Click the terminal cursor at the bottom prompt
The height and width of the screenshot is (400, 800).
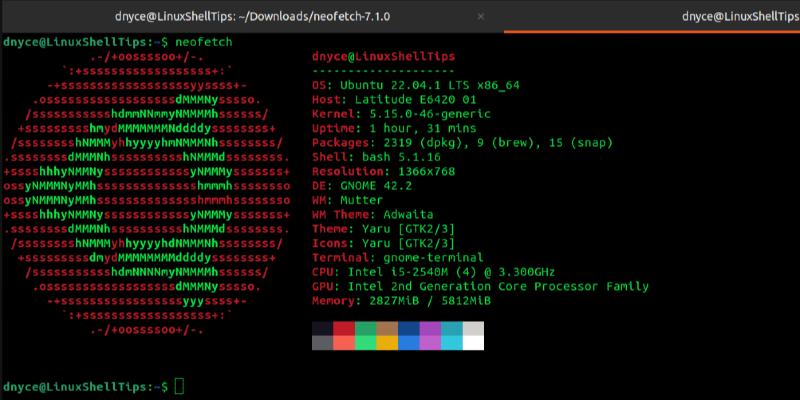pyautogui.click(x=179, y=386)
